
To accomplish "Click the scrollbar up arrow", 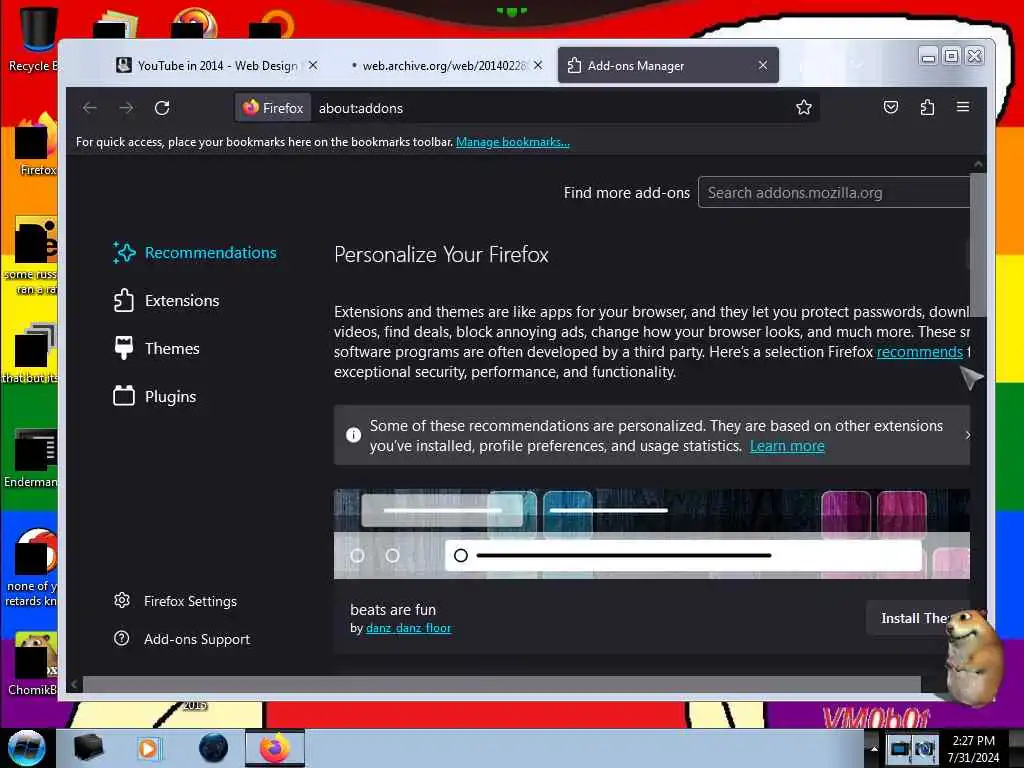I will (978, 164).
